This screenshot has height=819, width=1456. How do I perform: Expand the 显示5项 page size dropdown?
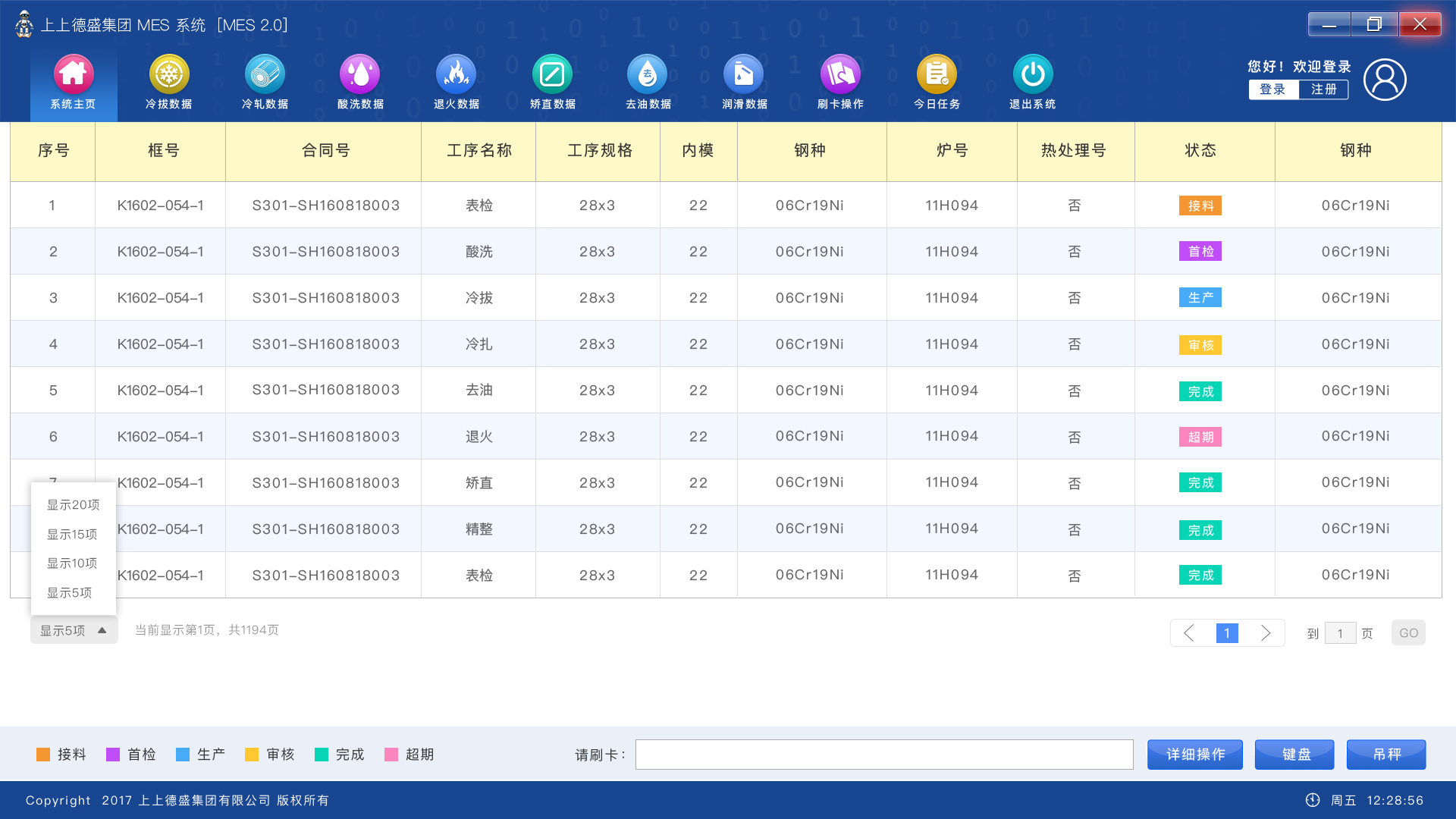(74, 630)
